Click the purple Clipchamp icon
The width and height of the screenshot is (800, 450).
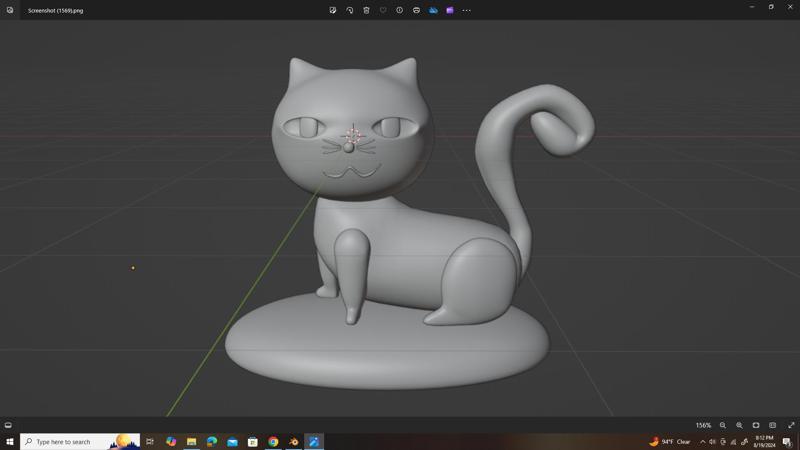[450, 10]
